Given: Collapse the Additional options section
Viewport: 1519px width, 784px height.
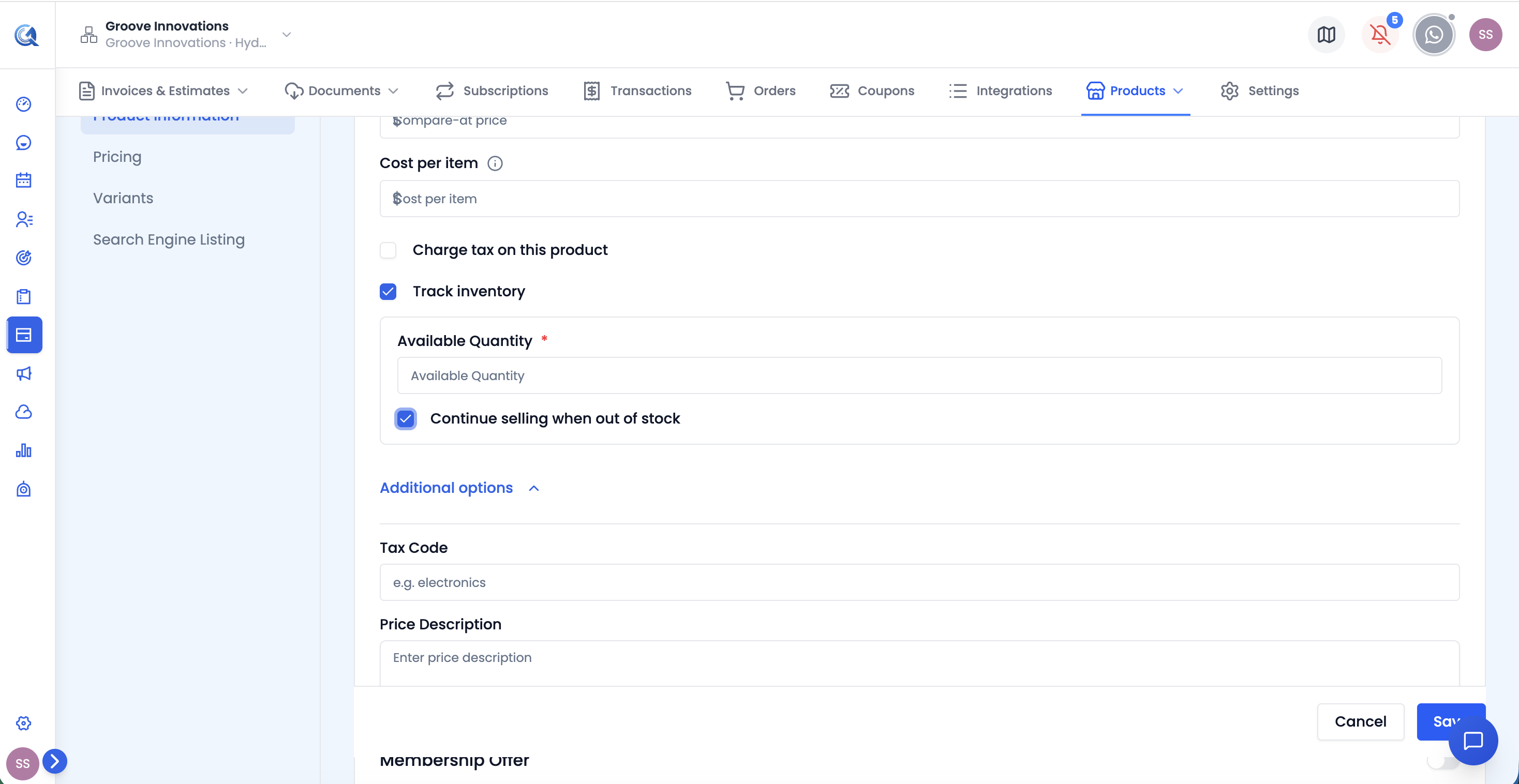Looking at the screenshot, I should click(x=460, y=488).
